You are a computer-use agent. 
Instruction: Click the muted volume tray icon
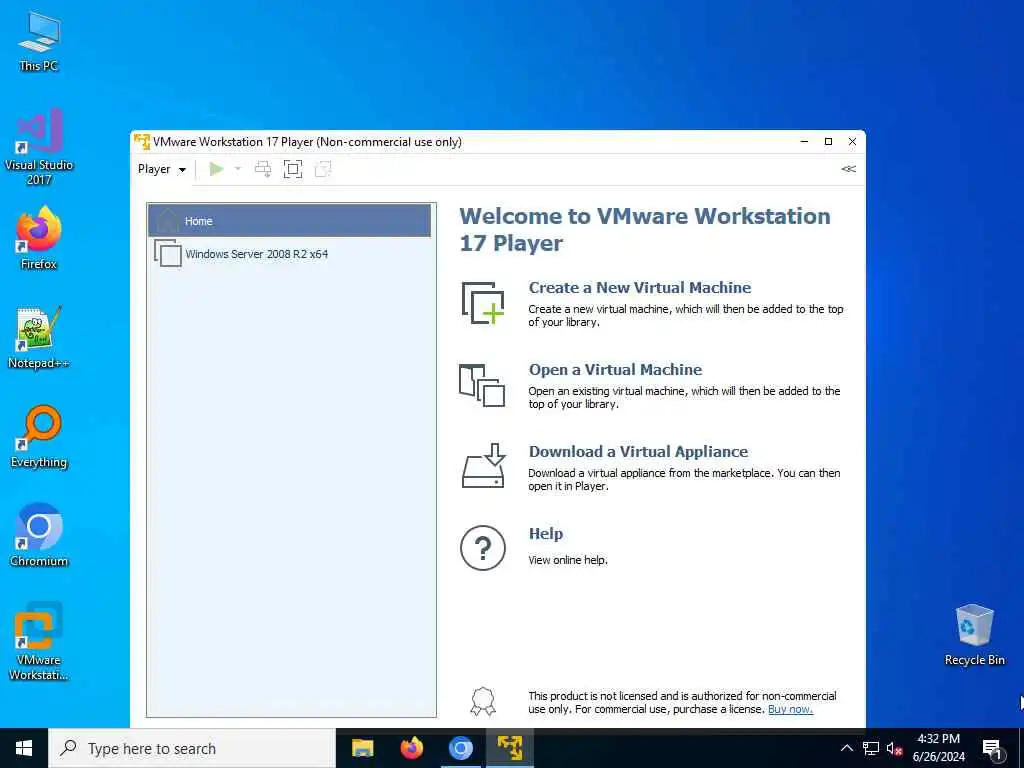pos(894,748)
